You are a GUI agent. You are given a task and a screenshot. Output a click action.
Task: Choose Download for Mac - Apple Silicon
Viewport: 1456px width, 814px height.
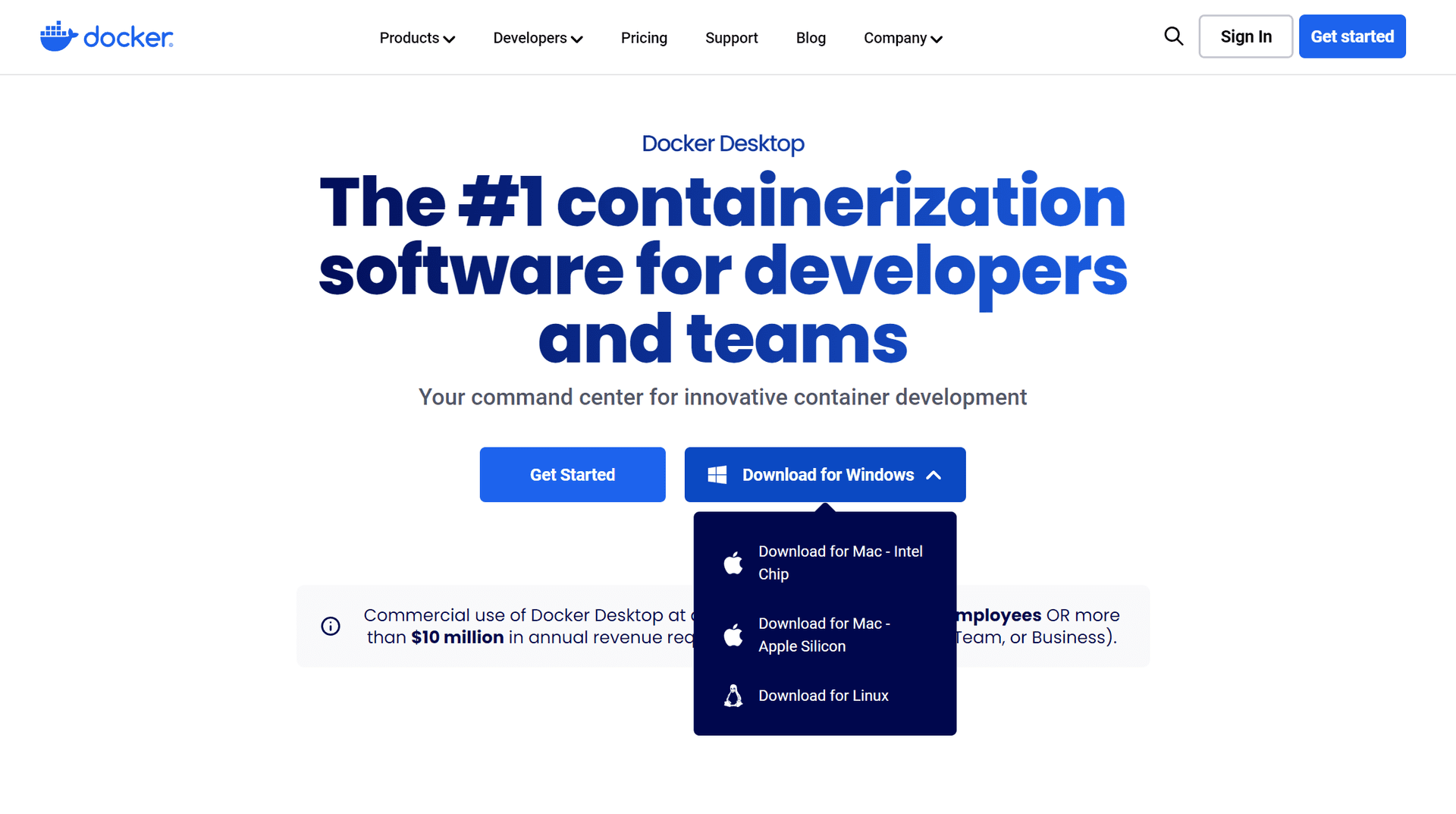tap(825, 635)
